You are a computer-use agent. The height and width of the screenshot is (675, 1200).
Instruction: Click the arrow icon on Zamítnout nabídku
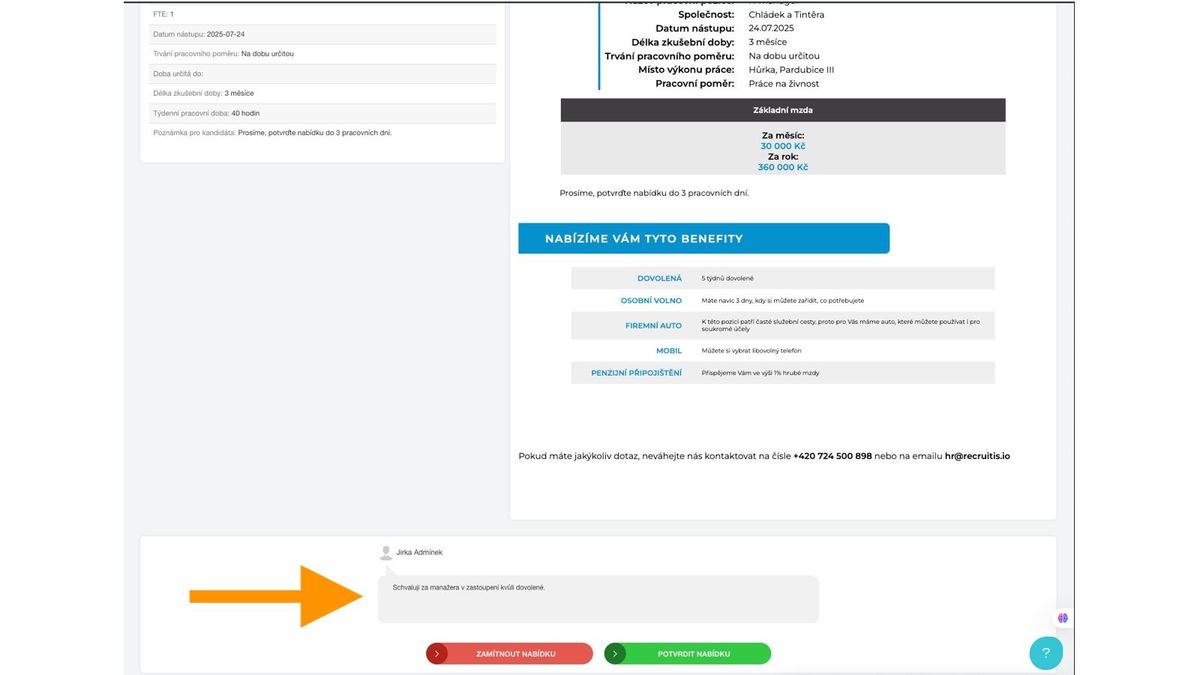click(437, 654)
